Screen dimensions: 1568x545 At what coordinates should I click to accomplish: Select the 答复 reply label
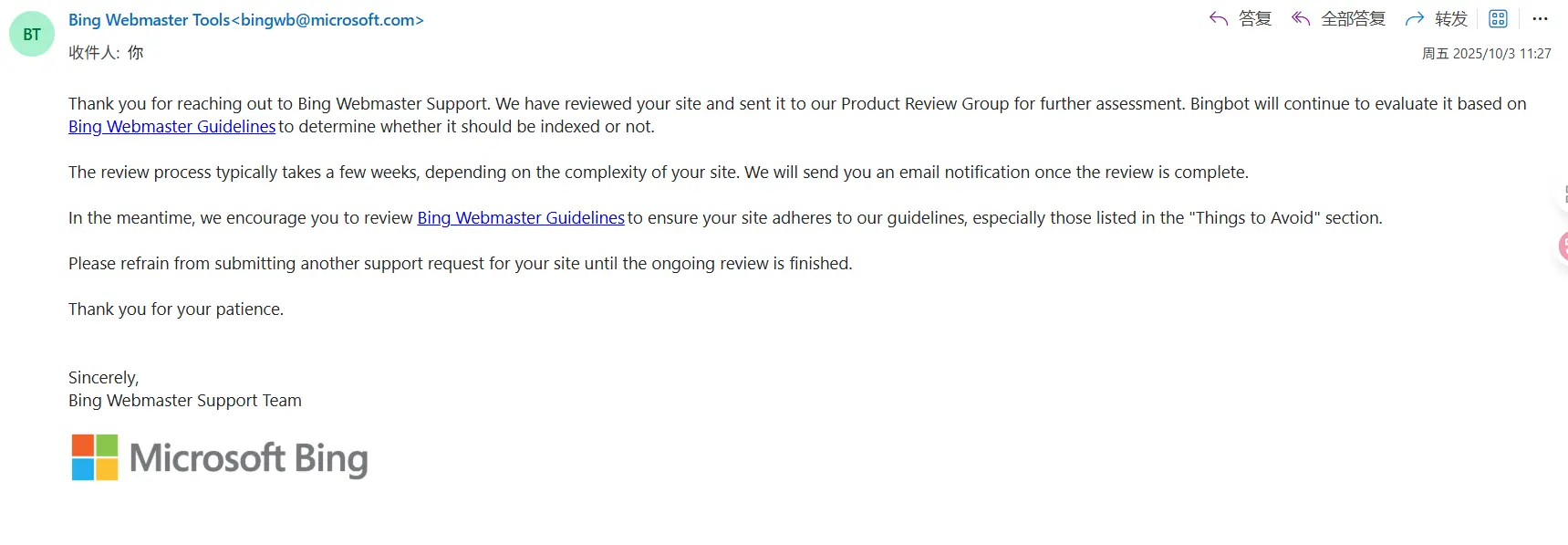pos(1255,18)
